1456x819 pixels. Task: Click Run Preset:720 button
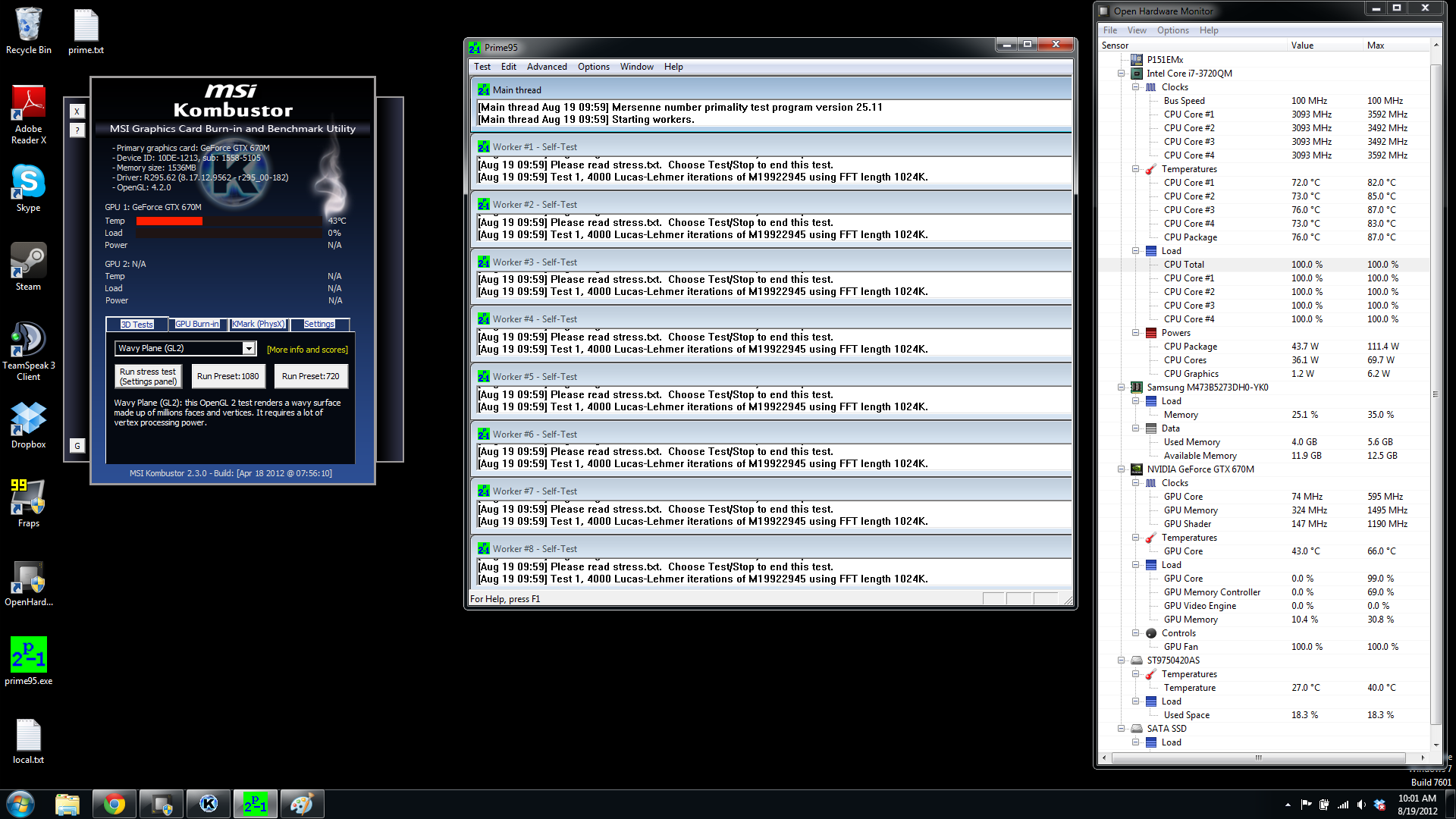click(x=311, y=376)
